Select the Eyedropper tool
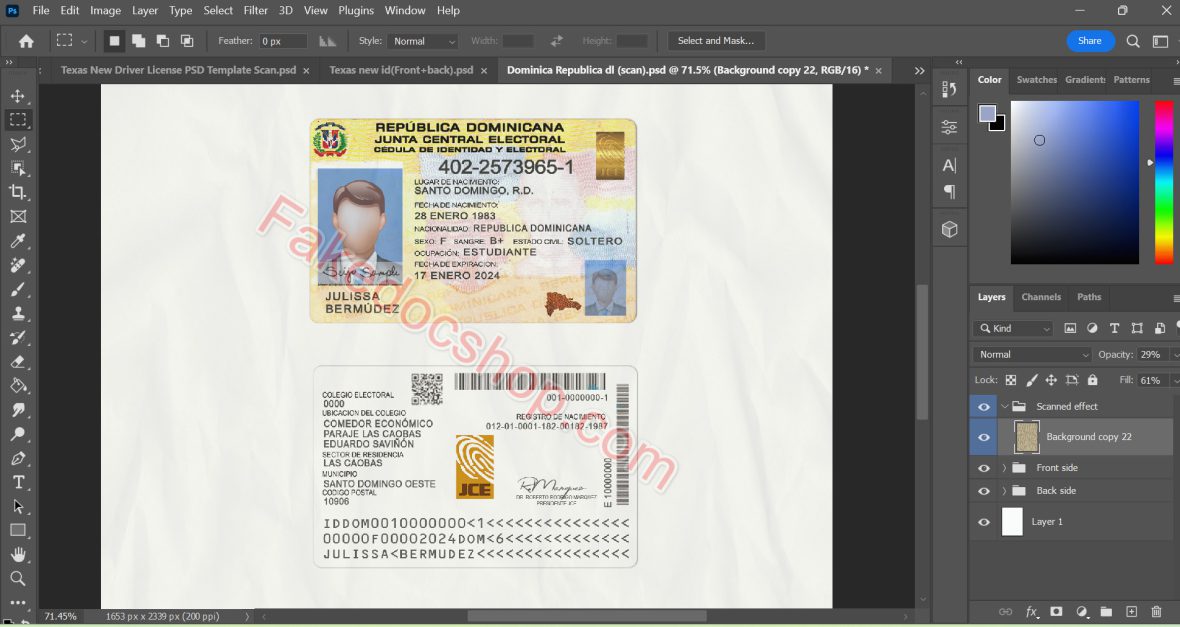Screen dimensions: 1180x627 tap(18, 241)
